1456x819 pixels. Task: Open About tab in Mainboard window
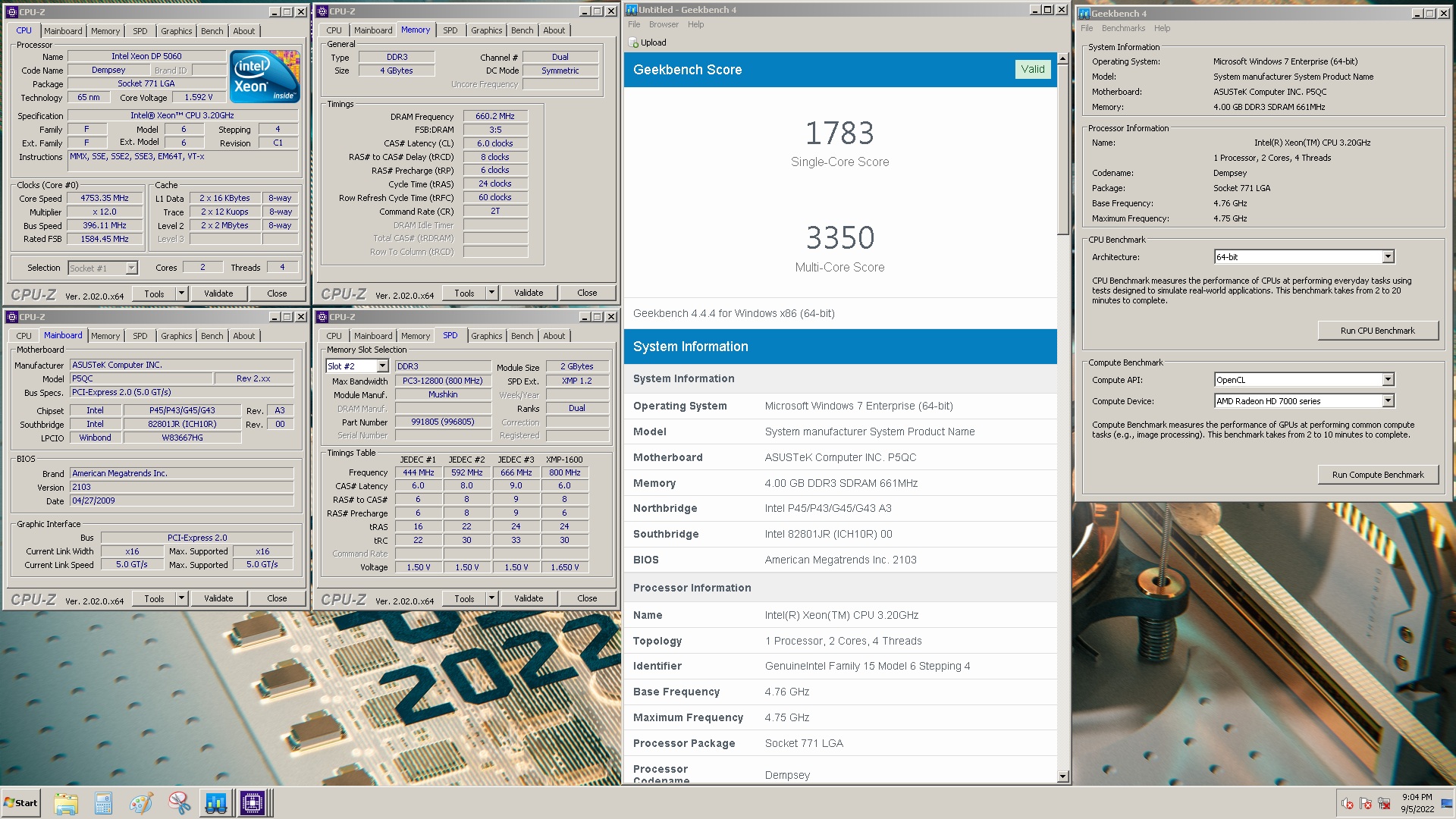(x=244, y=336)
